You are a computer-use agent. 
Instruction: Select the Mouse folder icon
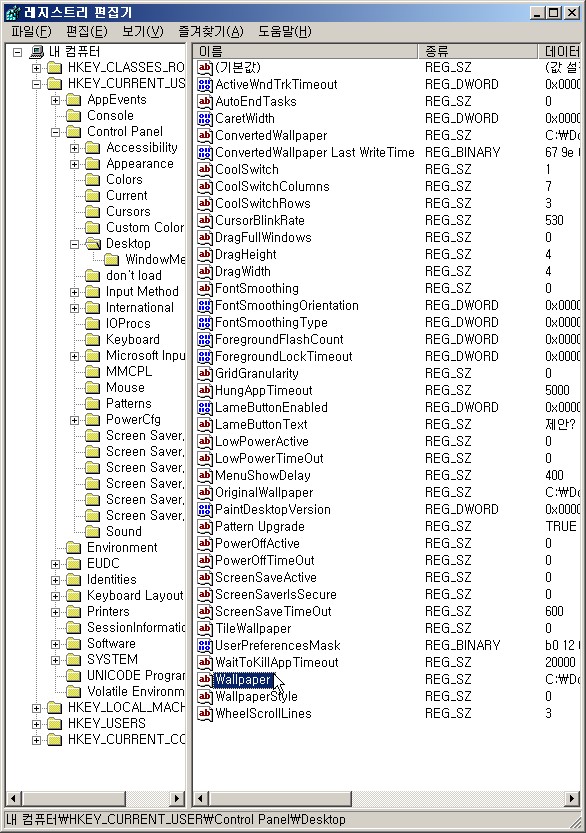pos(93,387)
